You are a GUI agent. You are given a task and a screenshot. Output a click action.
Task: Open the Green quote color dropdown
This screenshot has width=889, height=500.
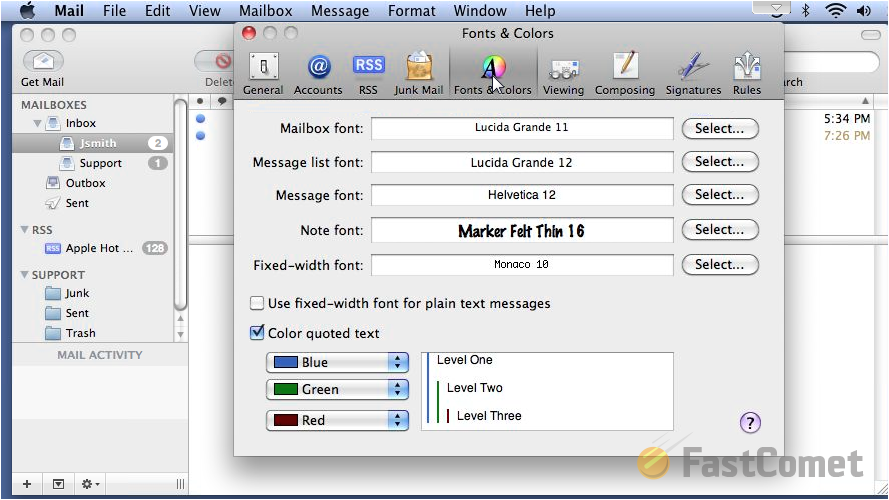pos(337,389)
